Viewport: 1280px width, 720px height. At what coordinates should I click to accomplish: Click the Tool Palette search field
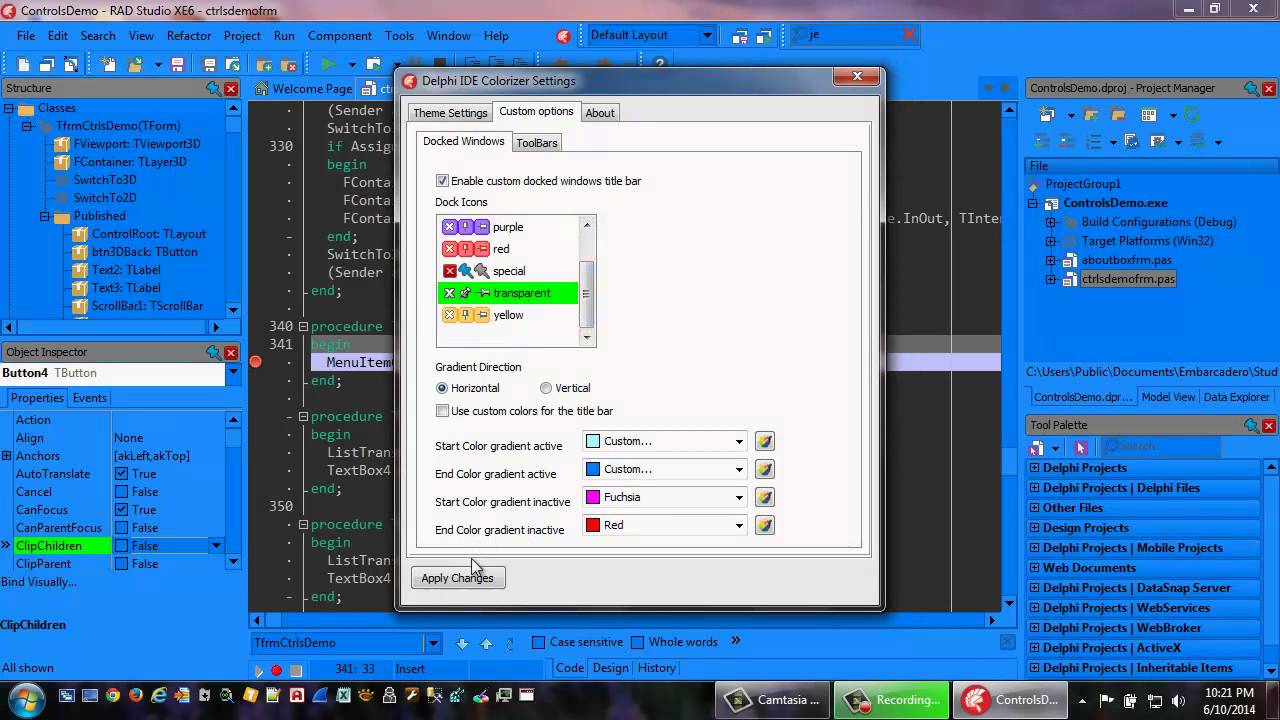(1160, 446)
